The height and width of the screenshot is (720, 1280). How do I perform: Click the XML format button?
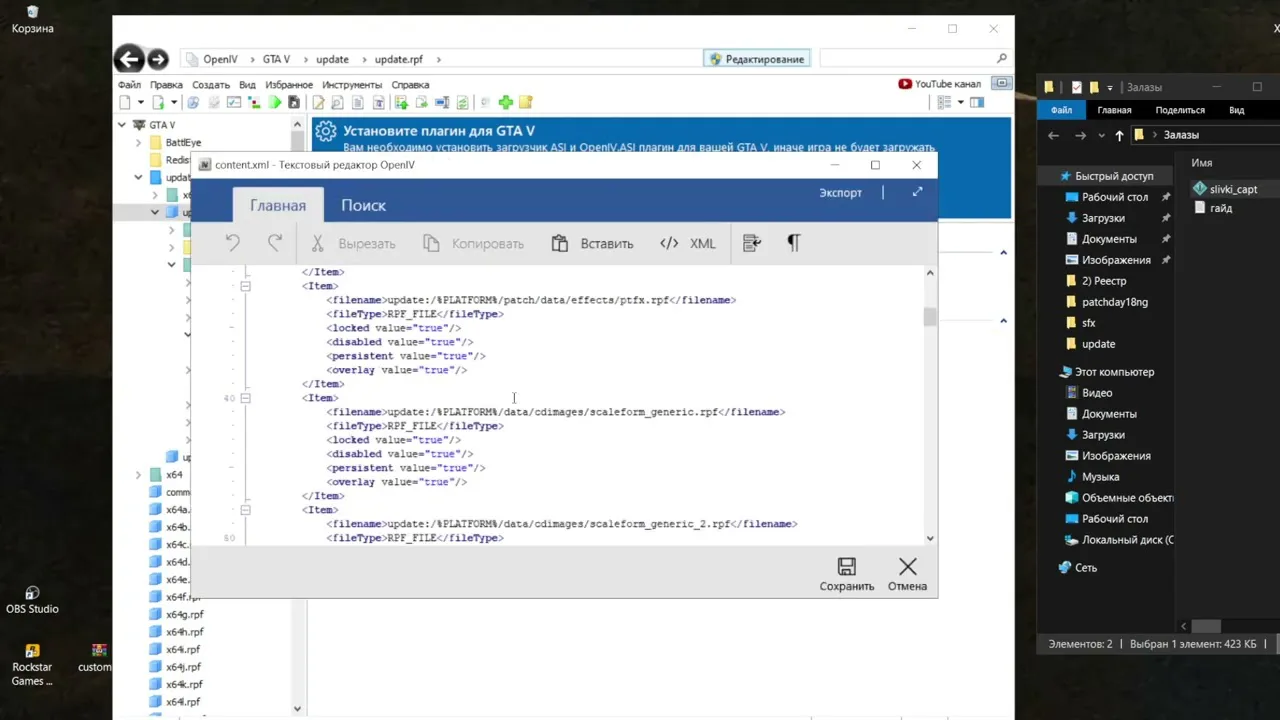(x=688, y=243)
